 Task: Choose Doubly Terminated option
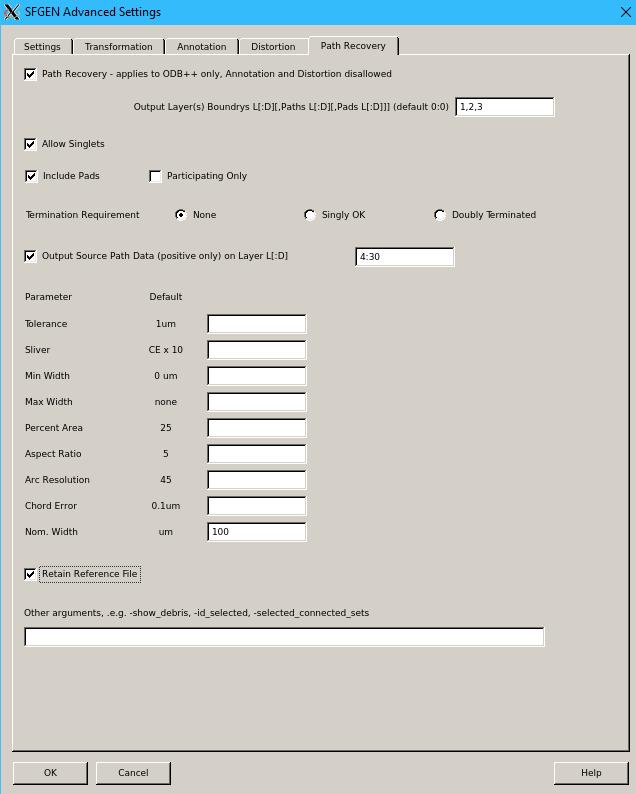(x=440, y=215)
